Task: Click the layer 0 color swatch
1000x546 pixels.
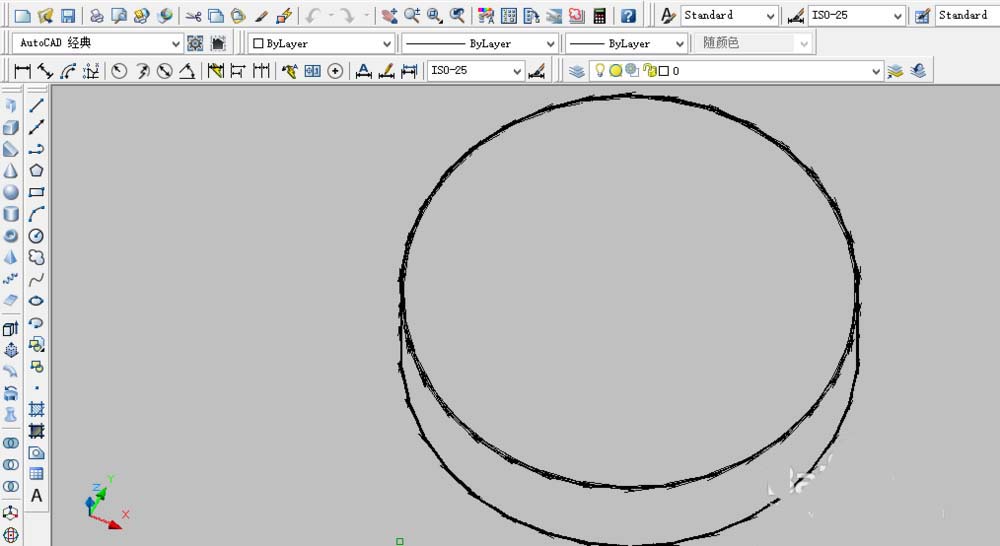Action: click(x=664, y=71)
